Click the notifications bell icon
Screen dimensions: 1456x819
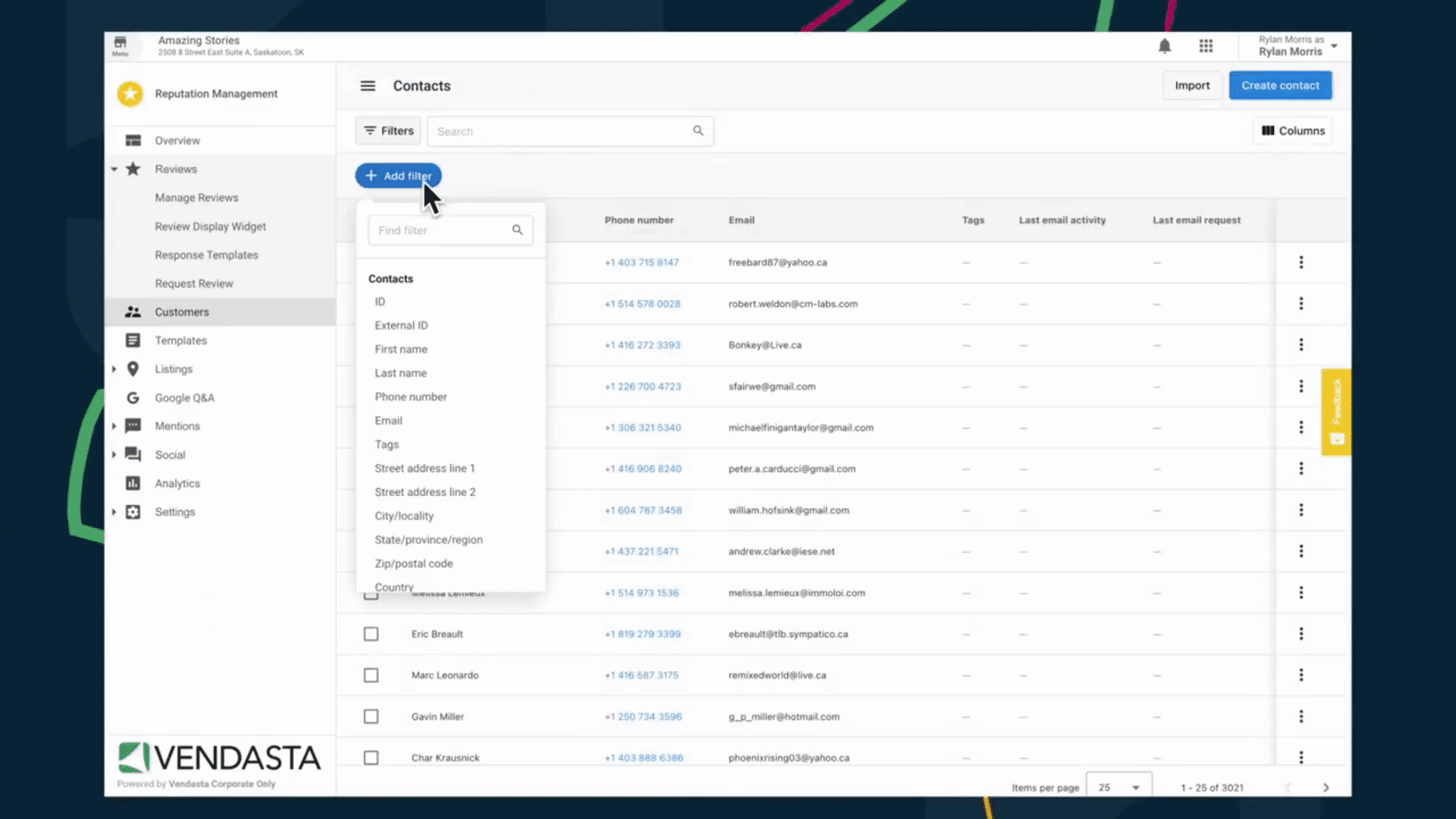[x=1165, y=46]
